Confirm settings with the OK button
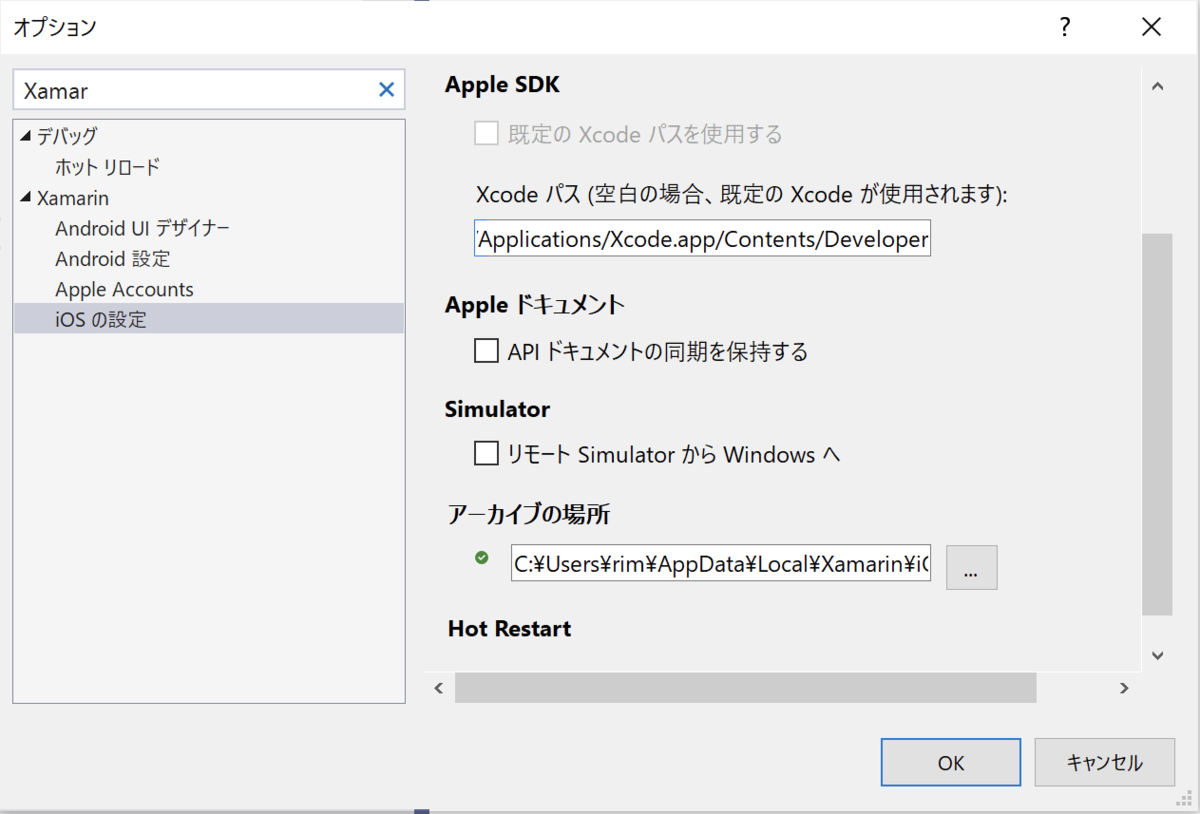Viewport: 1200px width, 814px height. coord(949,762)
